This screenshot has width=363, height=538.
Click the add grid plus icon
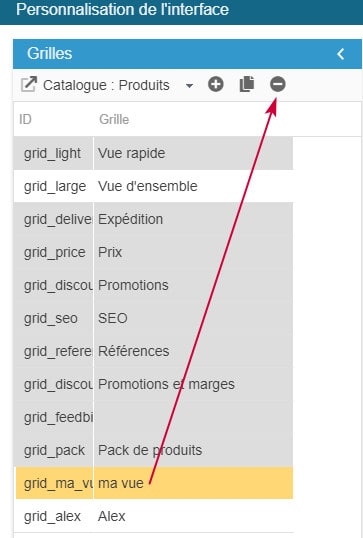pos(215,84)
